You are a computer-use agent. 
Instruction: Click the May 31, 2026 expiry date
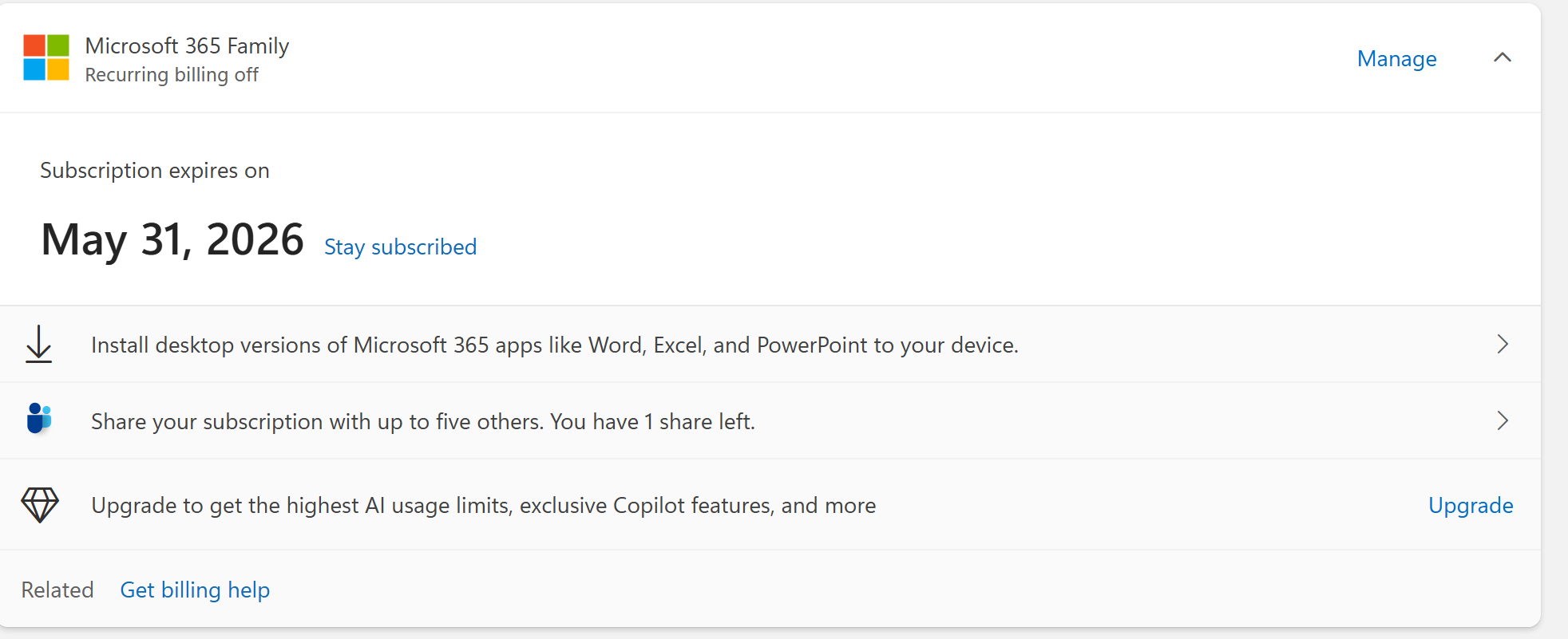[x=172, y=239]
